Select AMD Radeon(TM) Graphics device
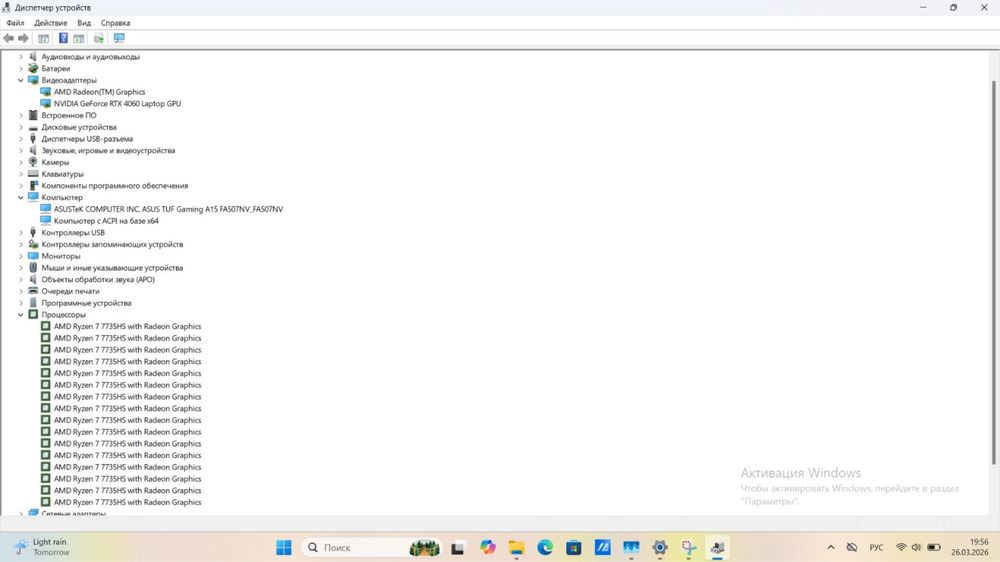Viewport: 1000px width, 562px height. [99, 92]
